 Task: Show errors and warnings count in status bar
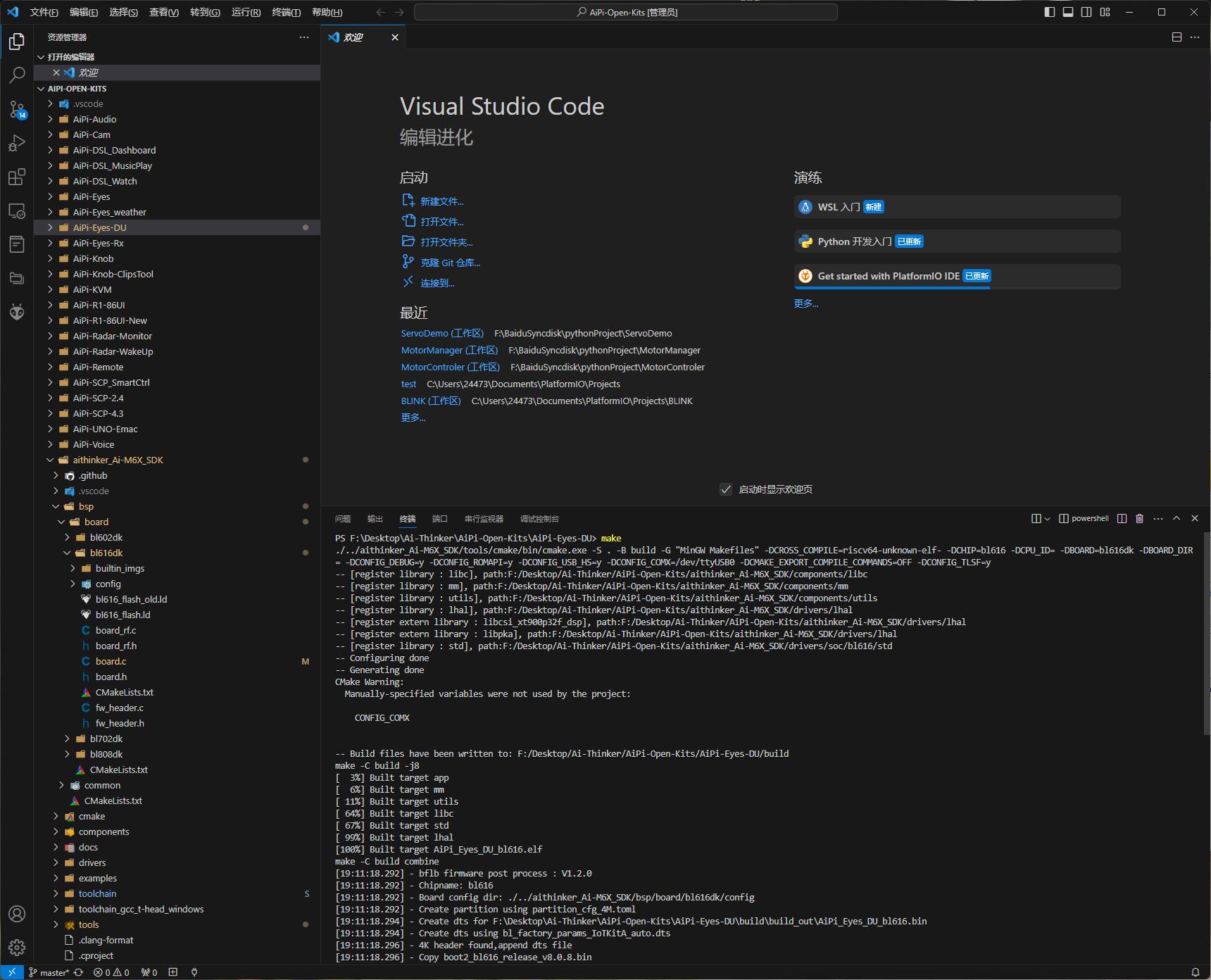[111, 972]
